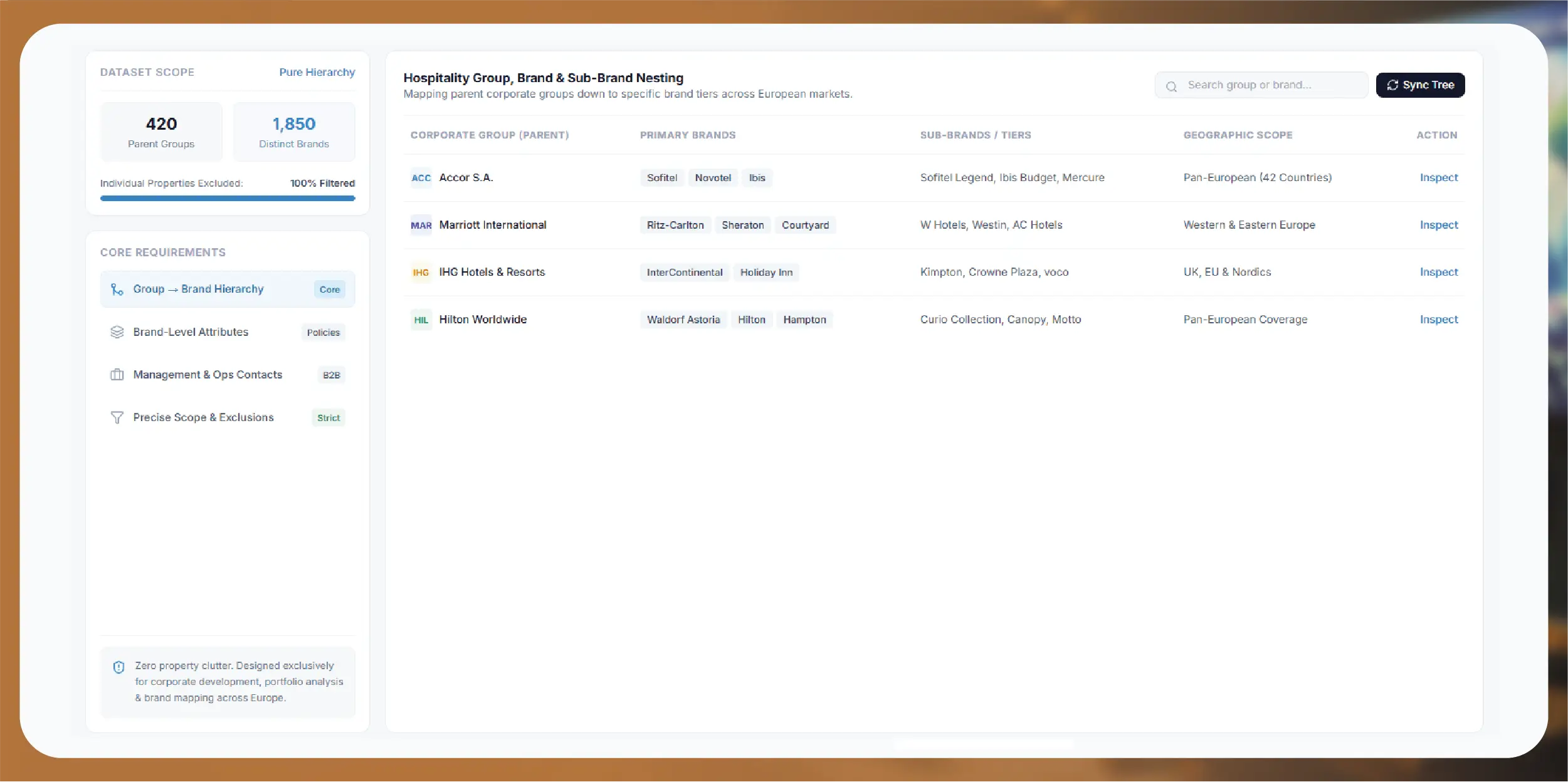Viewport: 1568px width, 782px height.
Task: Click the Core Requirements heading
Action: pos(163,253)
